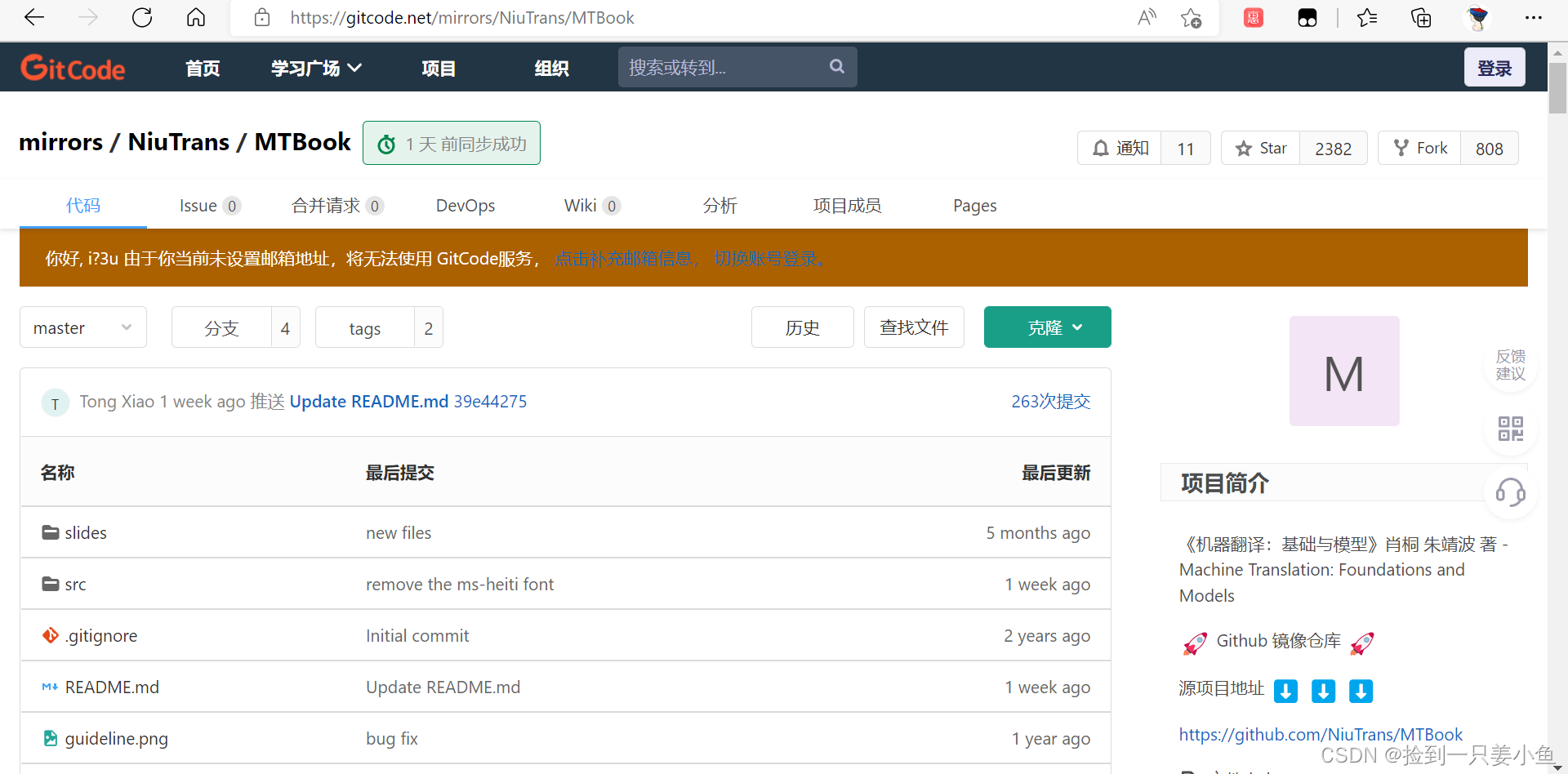Click the first blue download arrow icon
The height and width of the screenshot is (774, 1568).
point(1285,691)
